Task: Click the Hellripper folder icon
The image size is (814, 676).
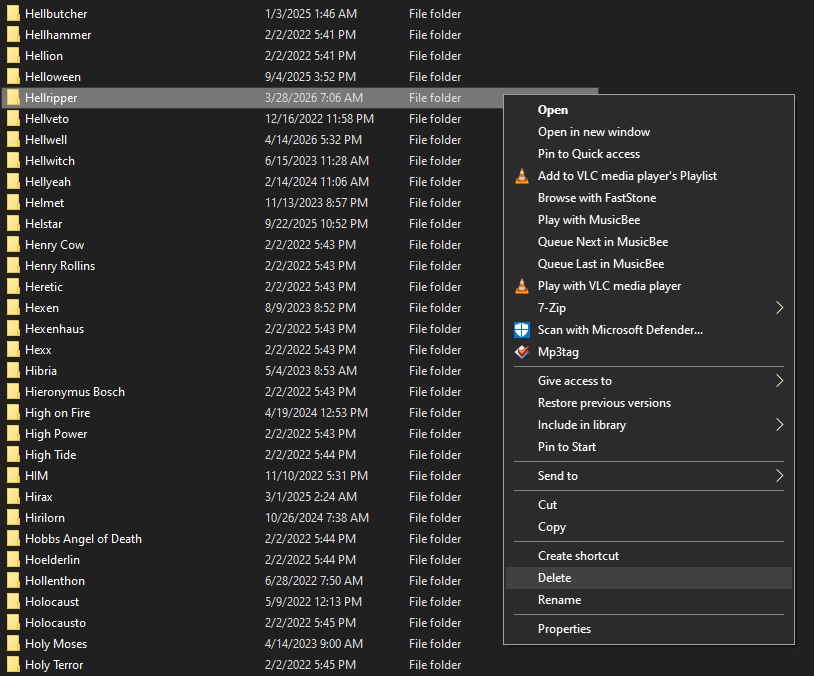Action: [x=13, y=98]
